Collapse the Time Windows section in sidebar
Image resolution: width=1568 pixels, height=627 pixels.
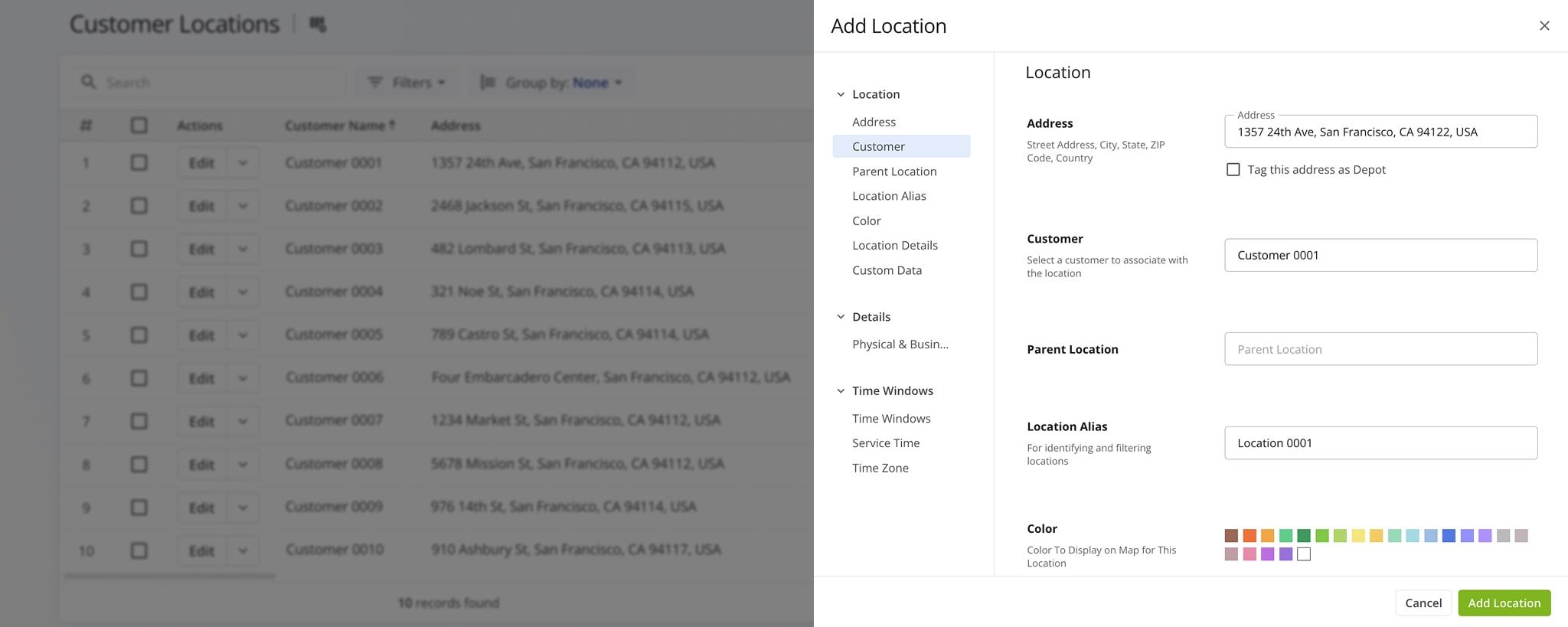841,390
